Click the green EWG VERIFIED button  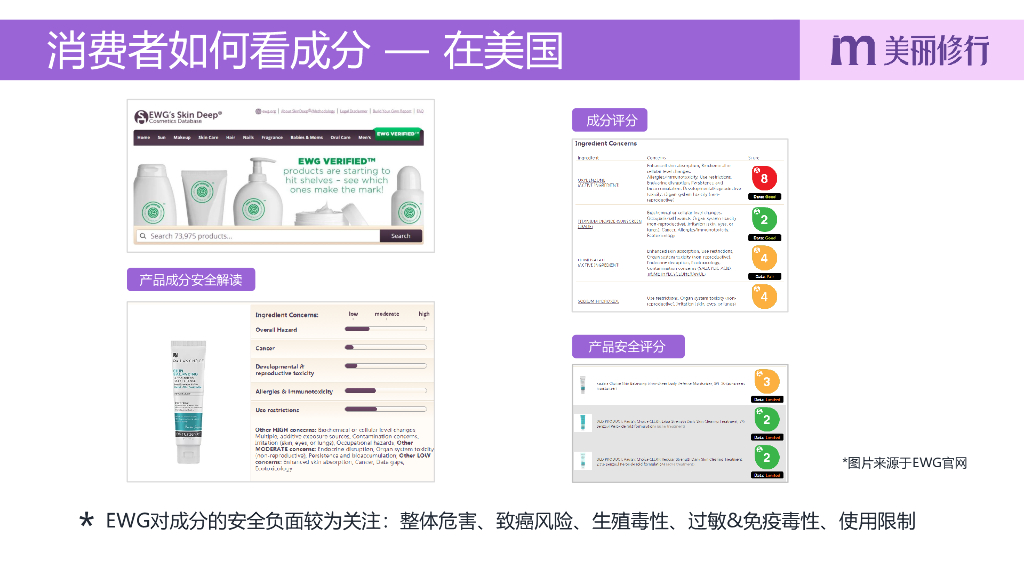click(x=397, y=134)
